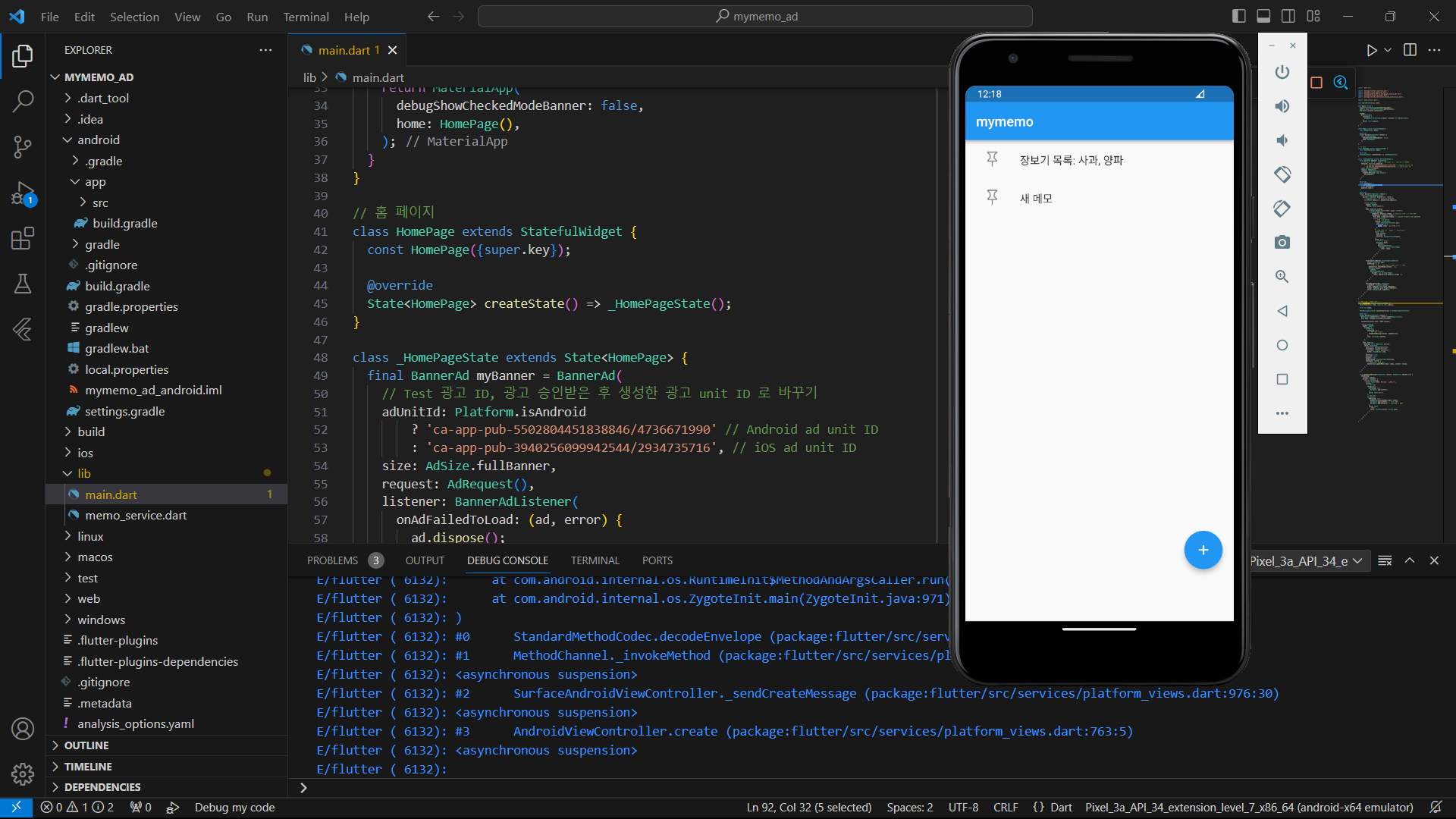Open the File menu
Image resolution: width=1456 pixels, height=819 pixels.
[x=49, y=17]
